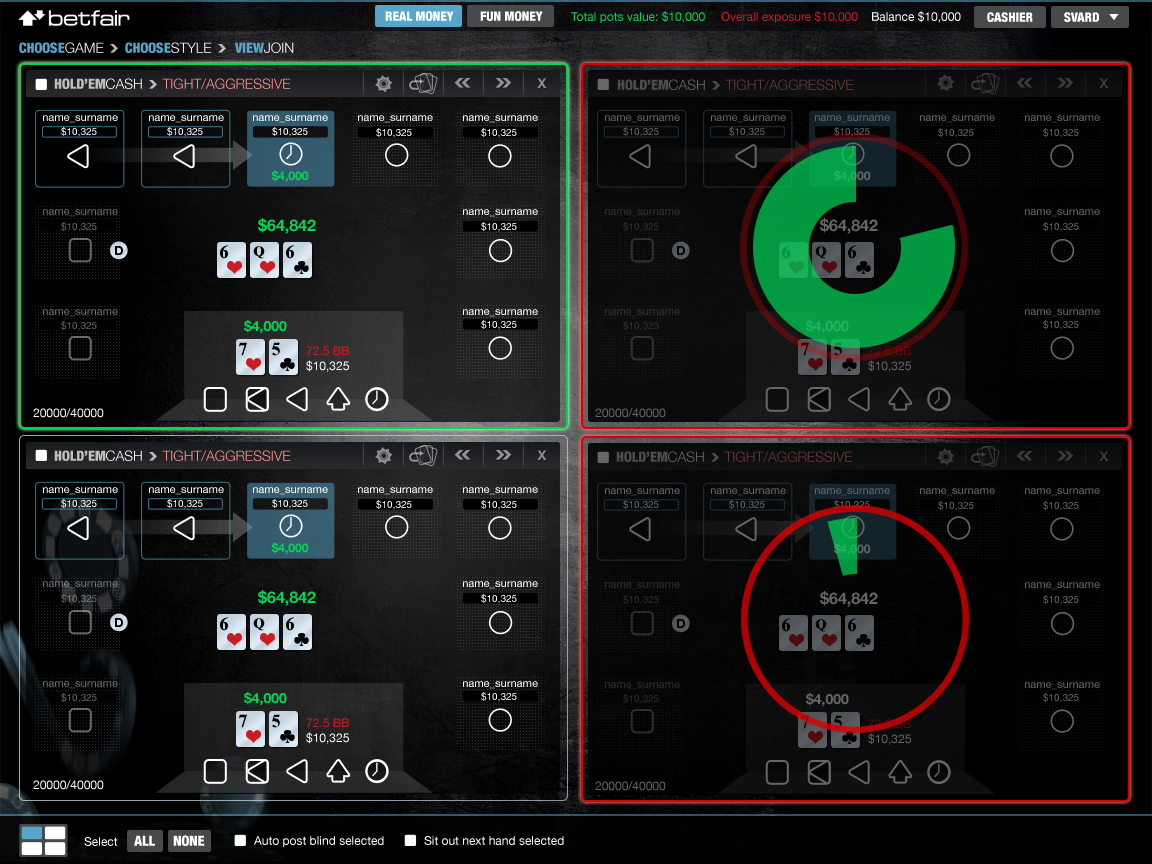Click fold icon on table with red timer ring

pos(819,772)
